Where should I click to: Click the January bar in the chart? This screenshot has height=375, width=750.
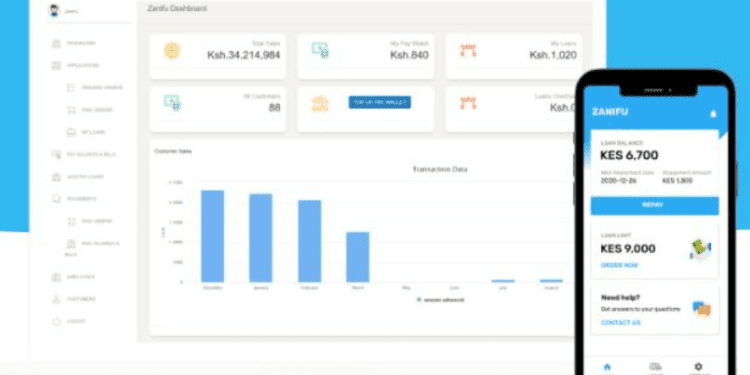point(261,238)
